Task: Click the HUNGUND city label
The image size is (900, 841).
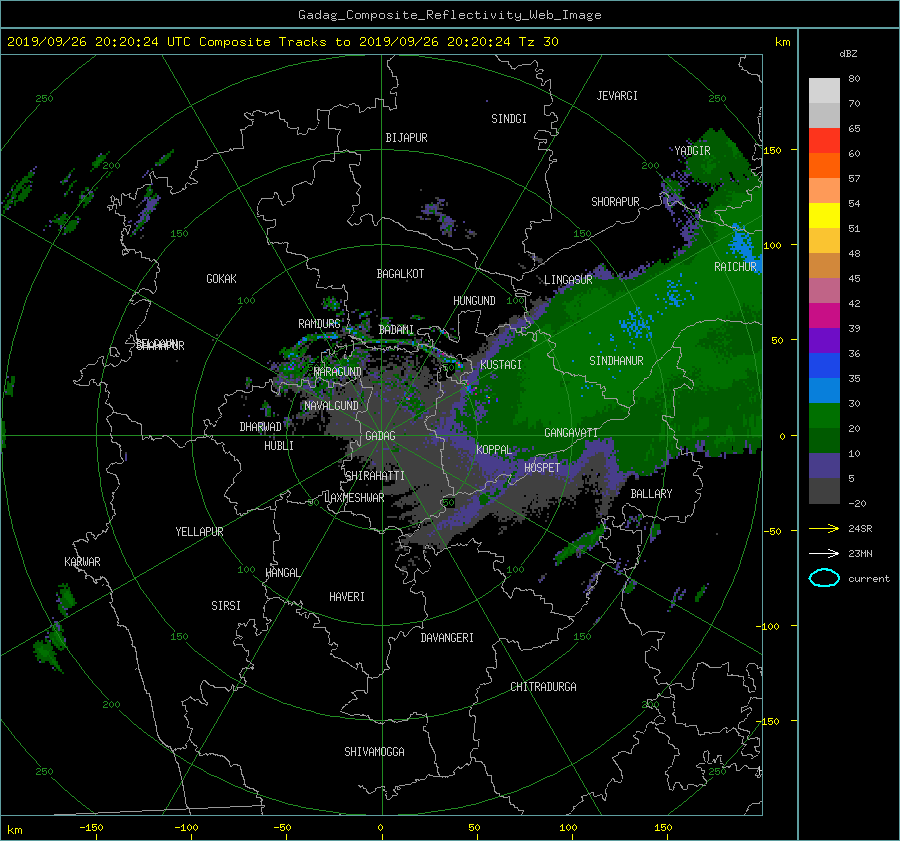Action: click(x=474, y=301)
